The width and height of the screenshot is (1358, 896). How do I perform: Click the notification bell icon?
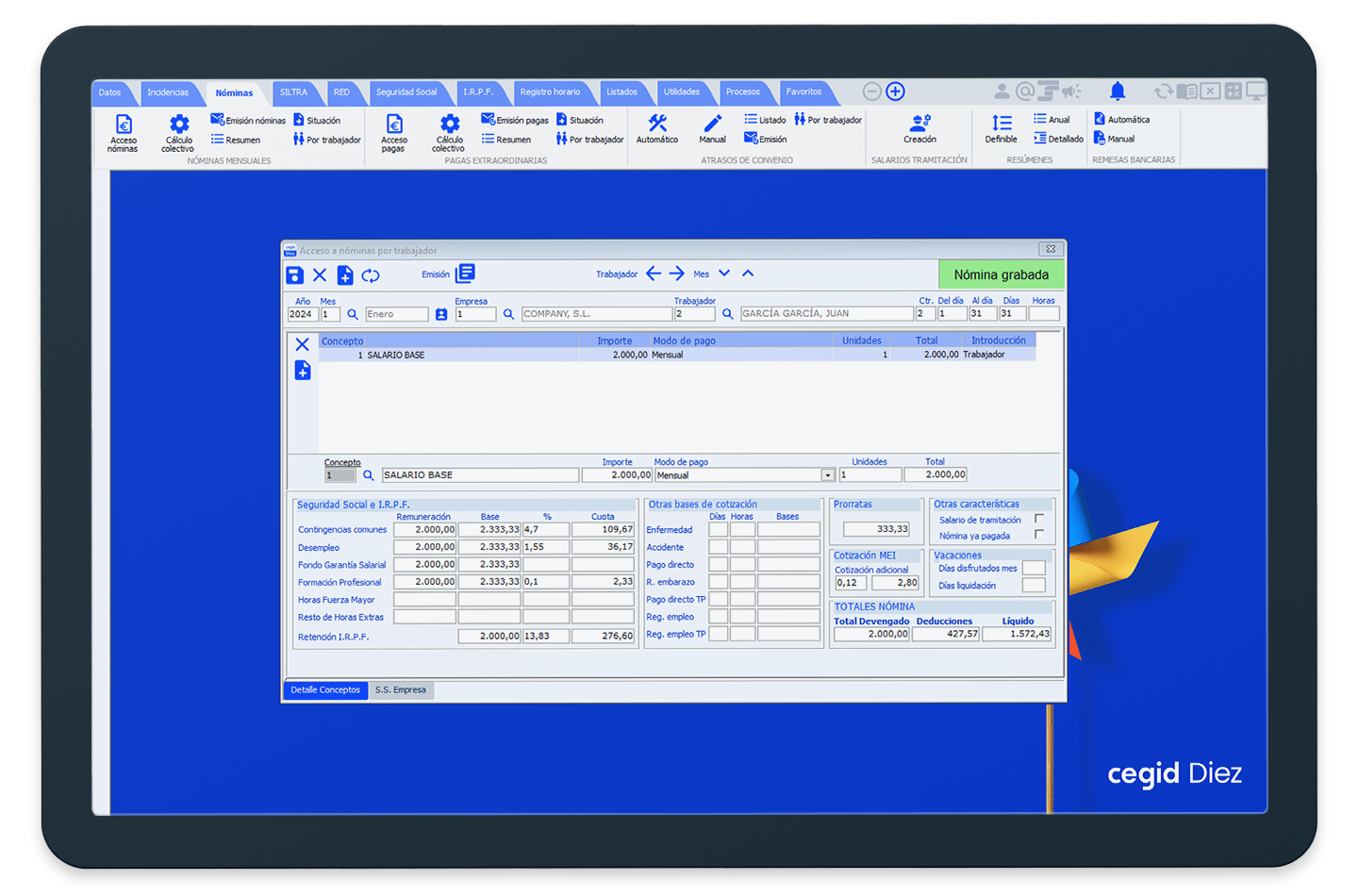click(x=1118, y=91)
